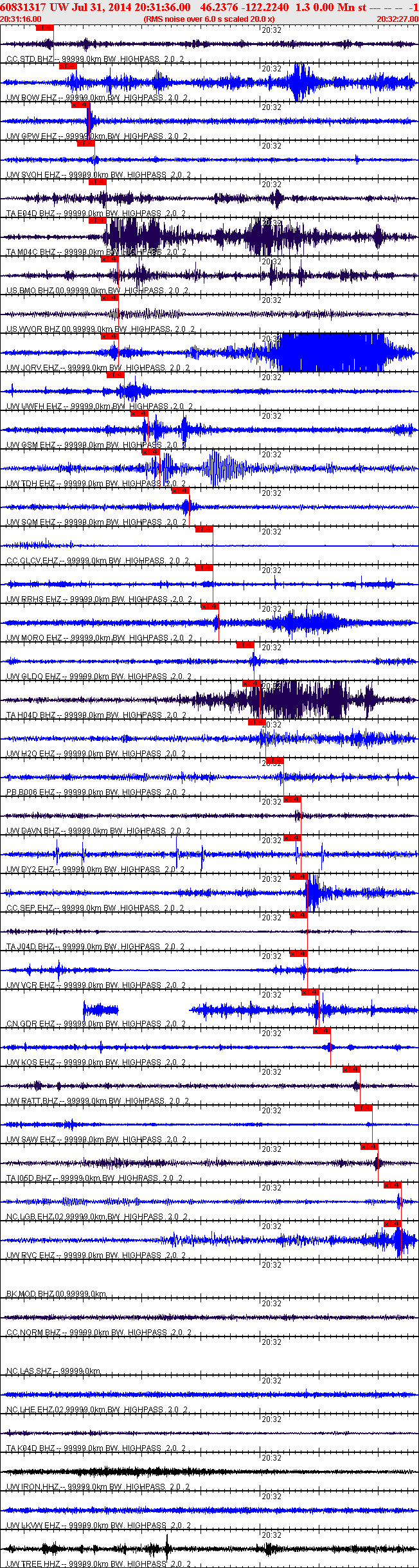Screen dimensions: 419x1568
Task: Select the pick marker on TA.I05D trace
Action: tap(370, 1147)
